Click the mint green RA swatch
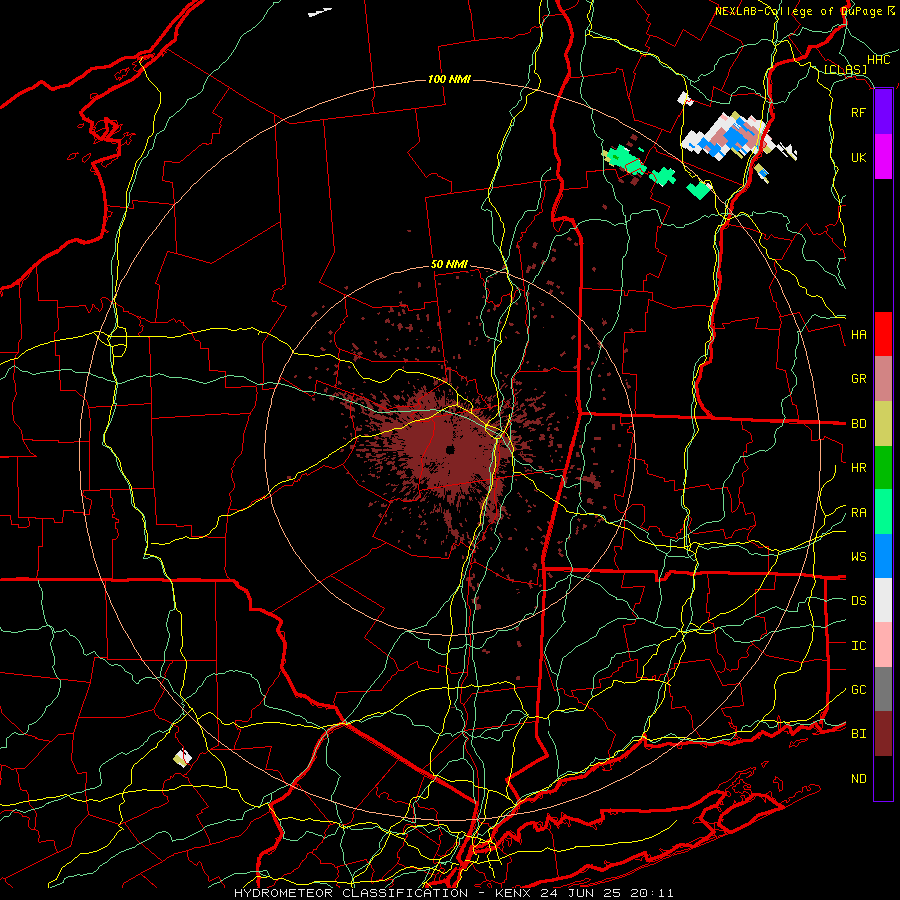Viewport: 900px width, 900px height. pyautogui.click(x=883, y=512)
